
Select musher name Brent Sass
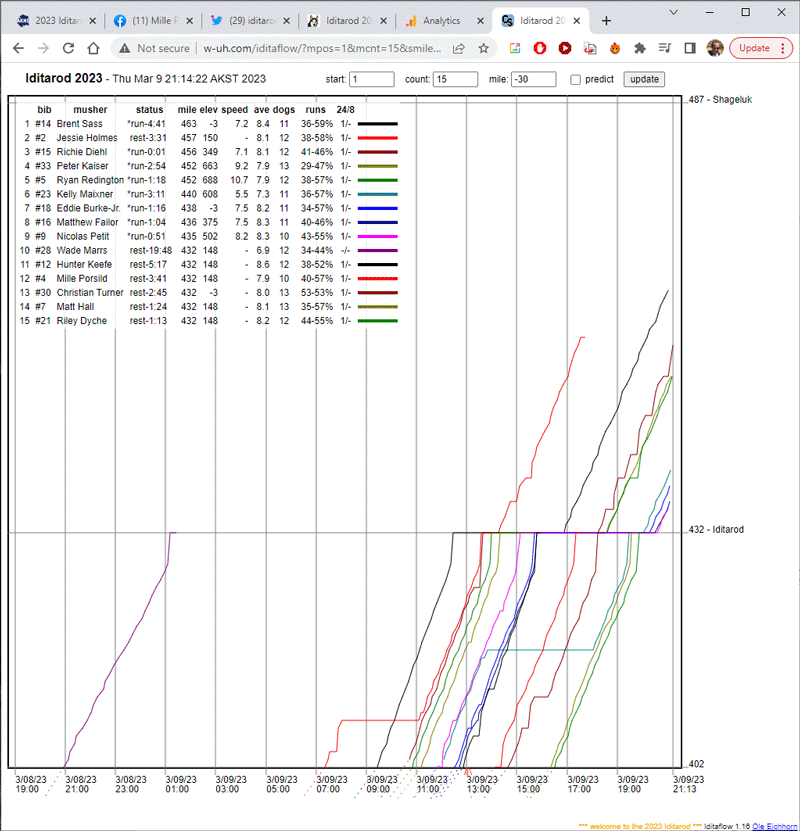click(79, 124)
